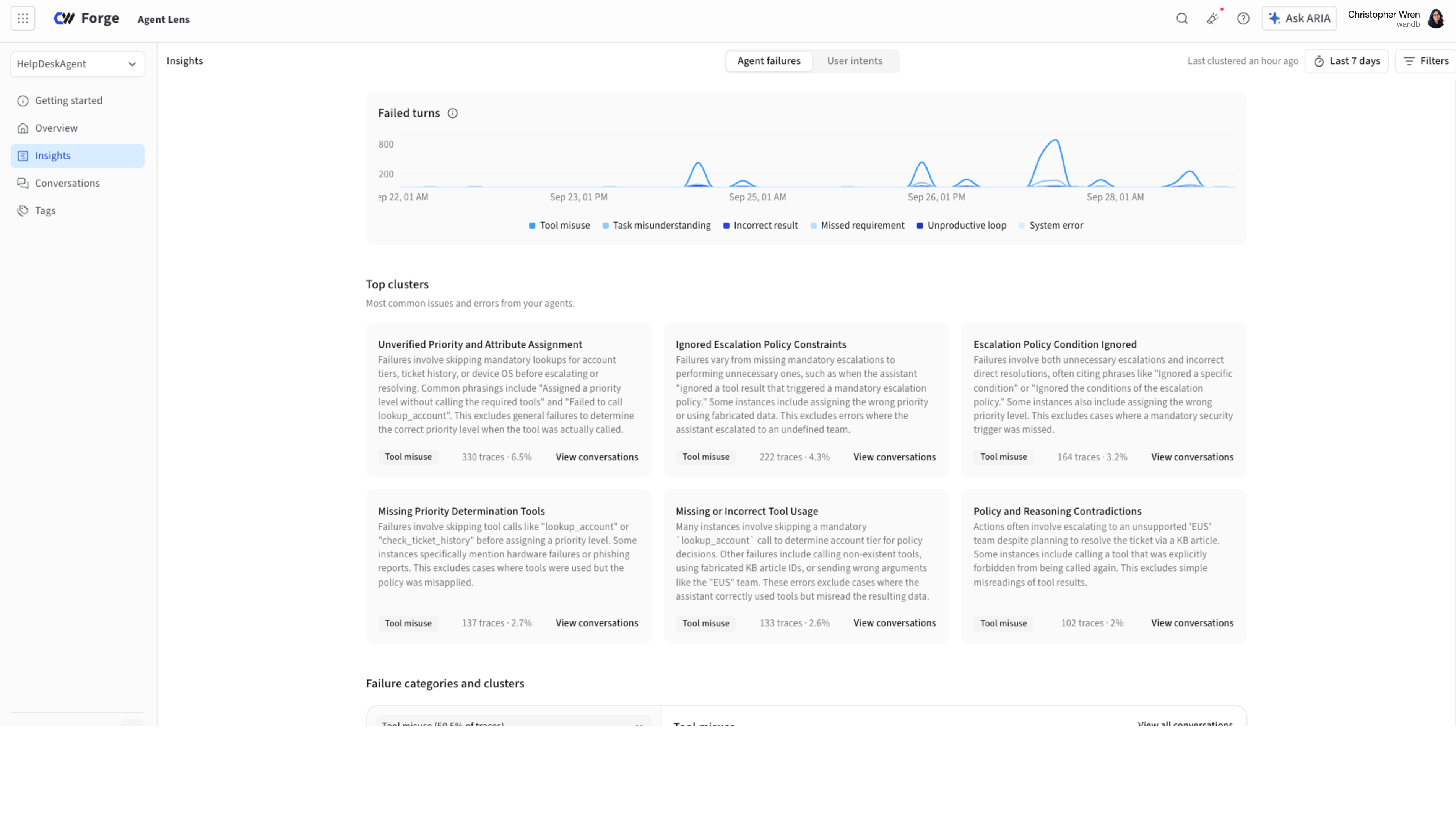Viewport: 1456px width, 819px height.
Task: Click Tool misuse tag on Unverified Priority card
Action: 408,457
